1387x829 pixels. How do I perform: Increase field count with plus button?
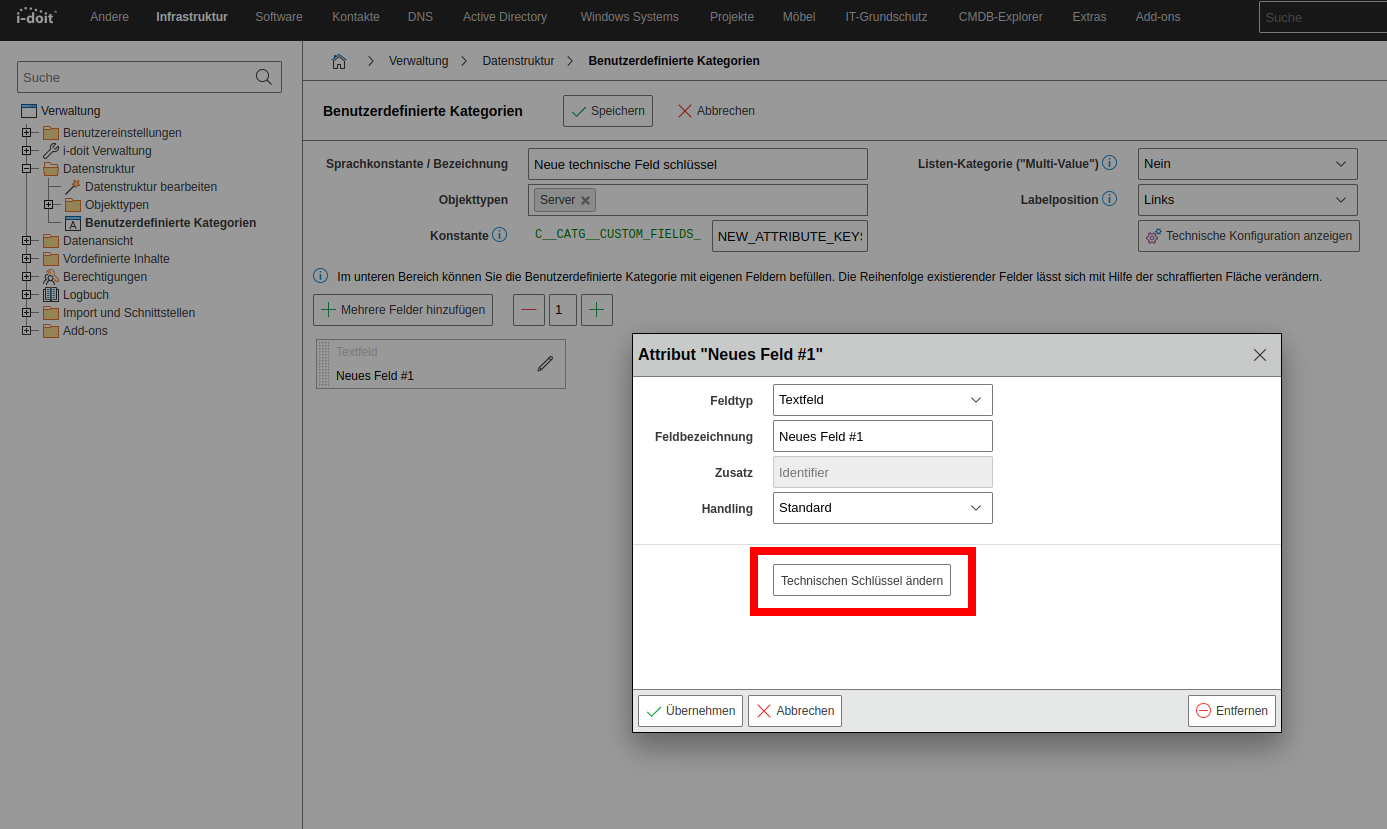[597, 310]
